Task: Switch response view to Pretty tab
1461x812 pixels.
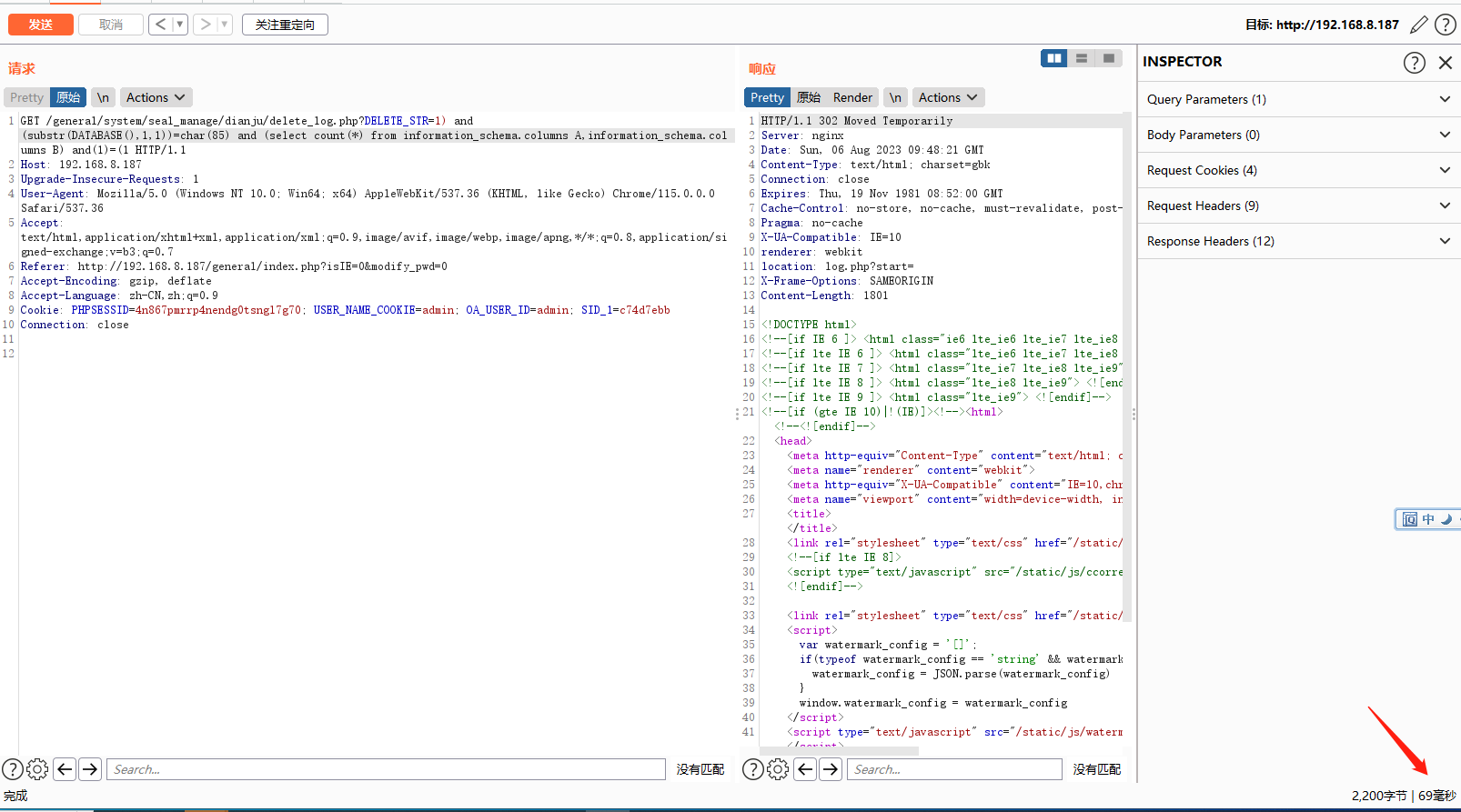Action: tap(767, 97)
